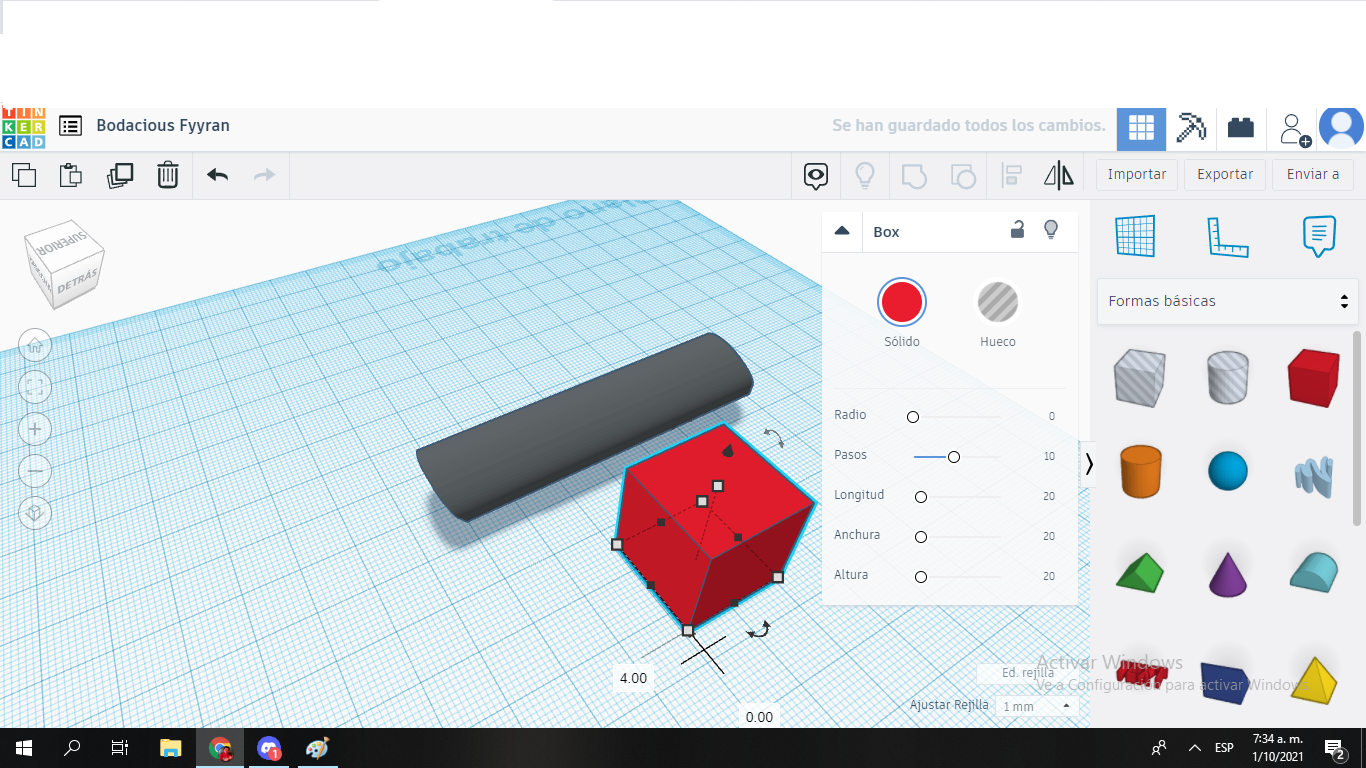Viewport: 1366px width, 768px height.
Task: Open the user profile avatar
Action: click(1341, 128)
